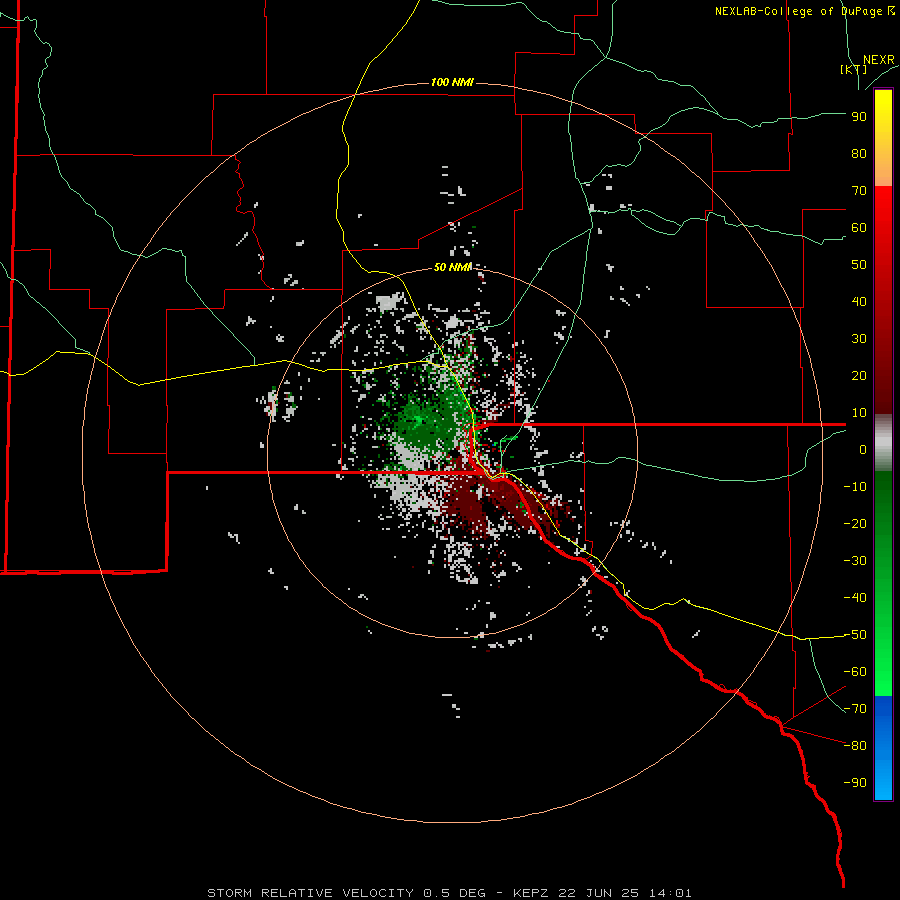Screen dimensions: 900x900
Task: Click the -30 color scale label
Action: [855, 561]
